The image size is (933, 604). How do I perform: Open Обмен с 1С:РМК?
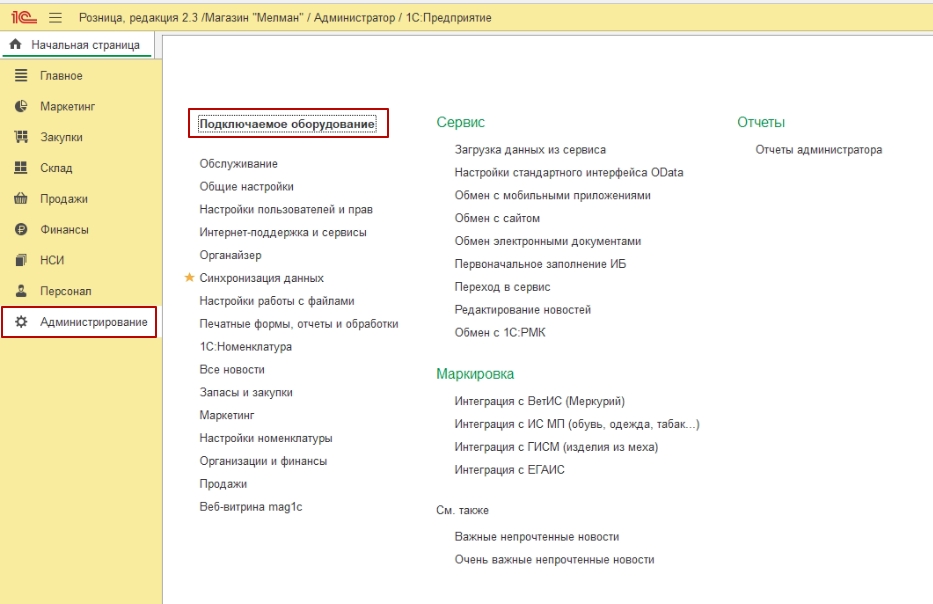tap(500, 333)
